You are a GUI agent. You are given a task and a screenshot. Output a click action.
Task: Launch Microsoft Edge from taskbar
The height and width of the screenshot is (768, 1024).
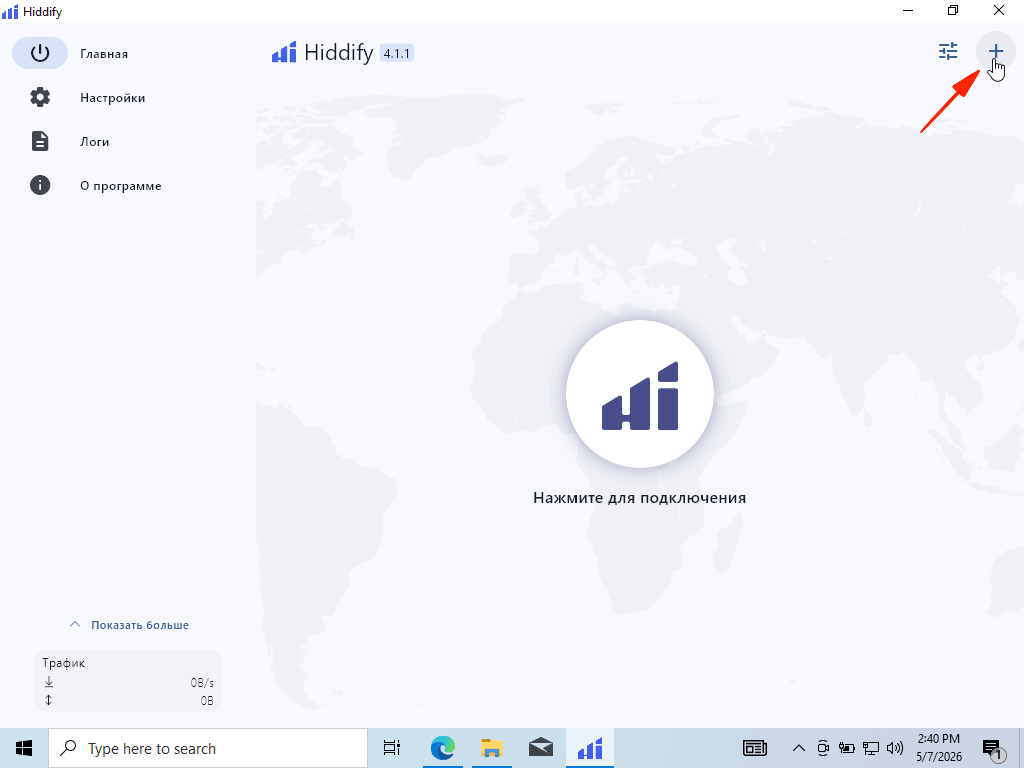point(443,748)
